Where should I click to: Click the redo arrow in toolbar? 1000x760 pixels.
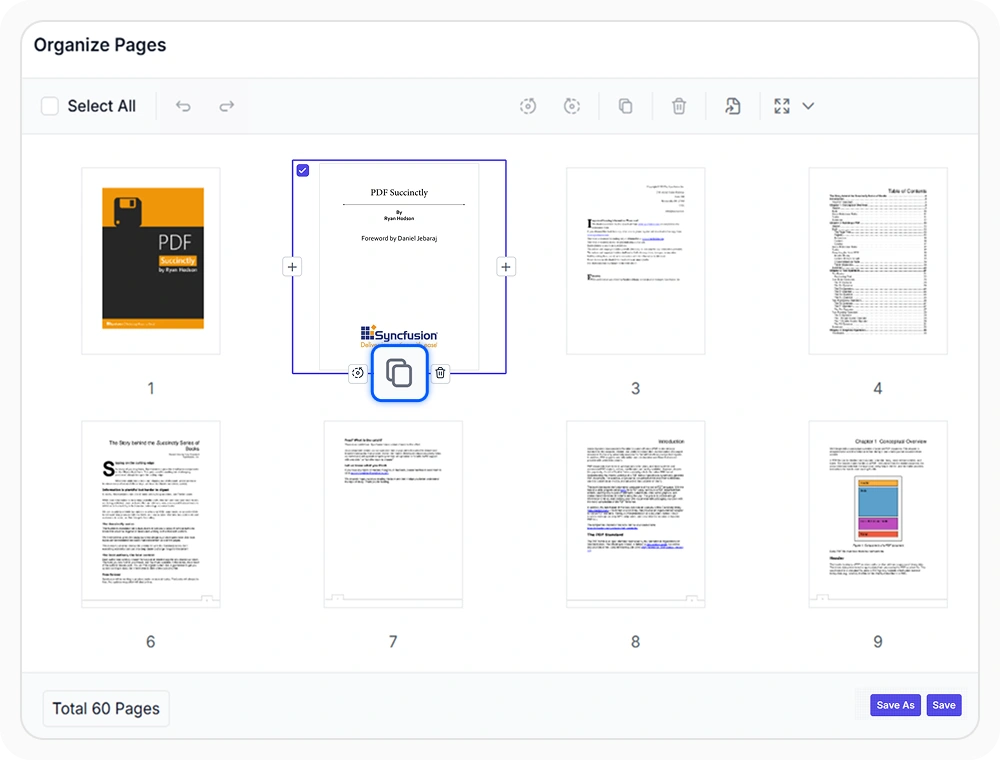[226, 106]
